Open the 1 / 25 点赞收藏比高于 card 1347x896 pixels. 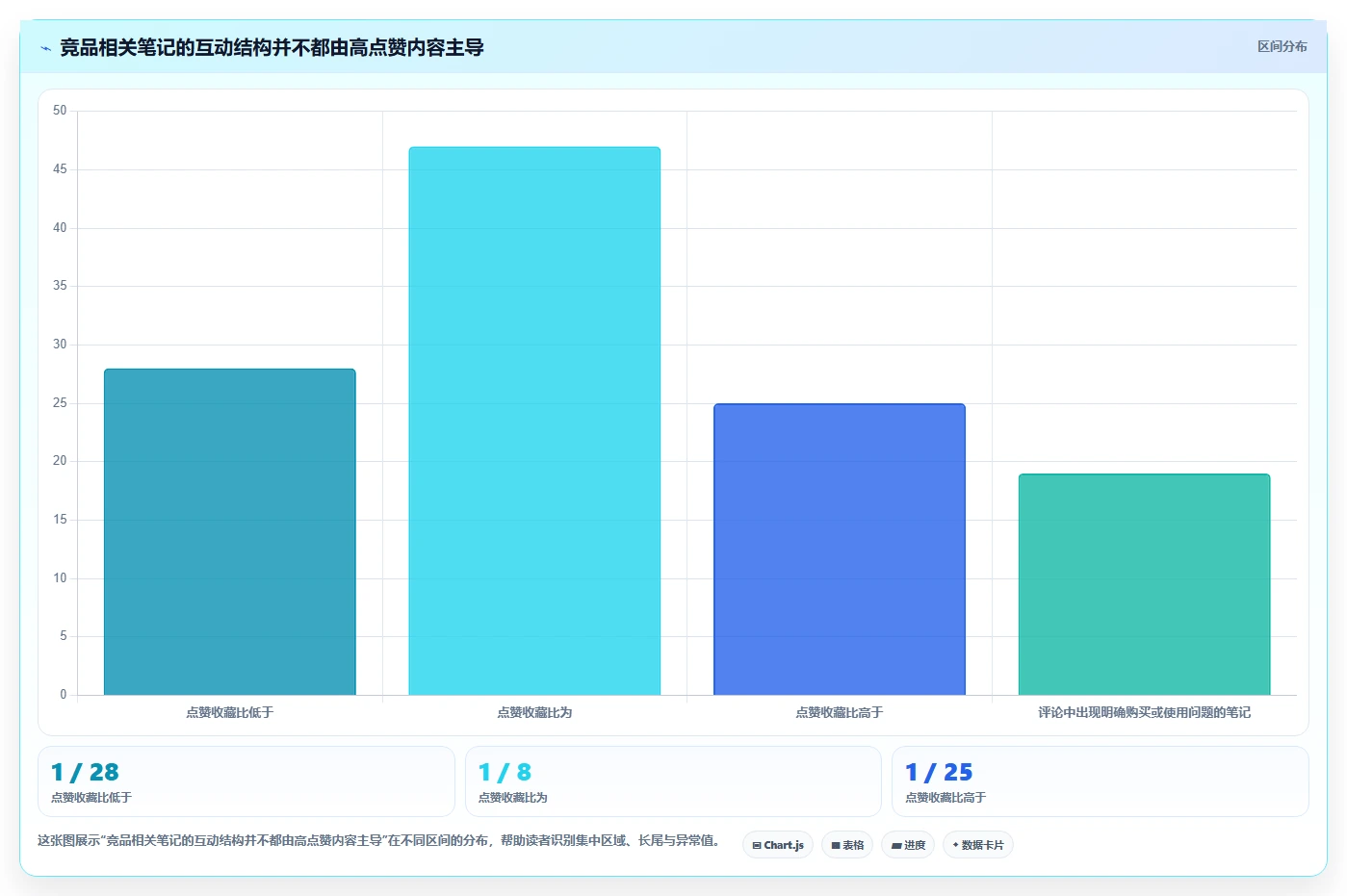pos(1100,781)
